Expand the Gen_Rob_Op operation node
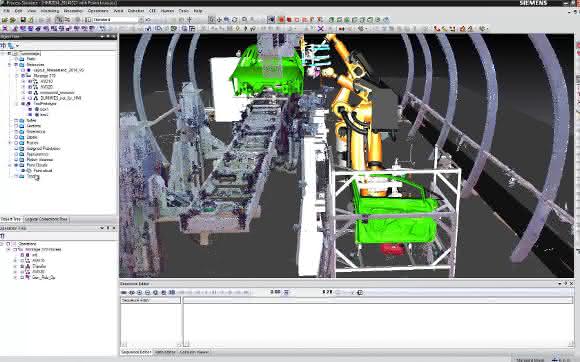 (15, 277)
